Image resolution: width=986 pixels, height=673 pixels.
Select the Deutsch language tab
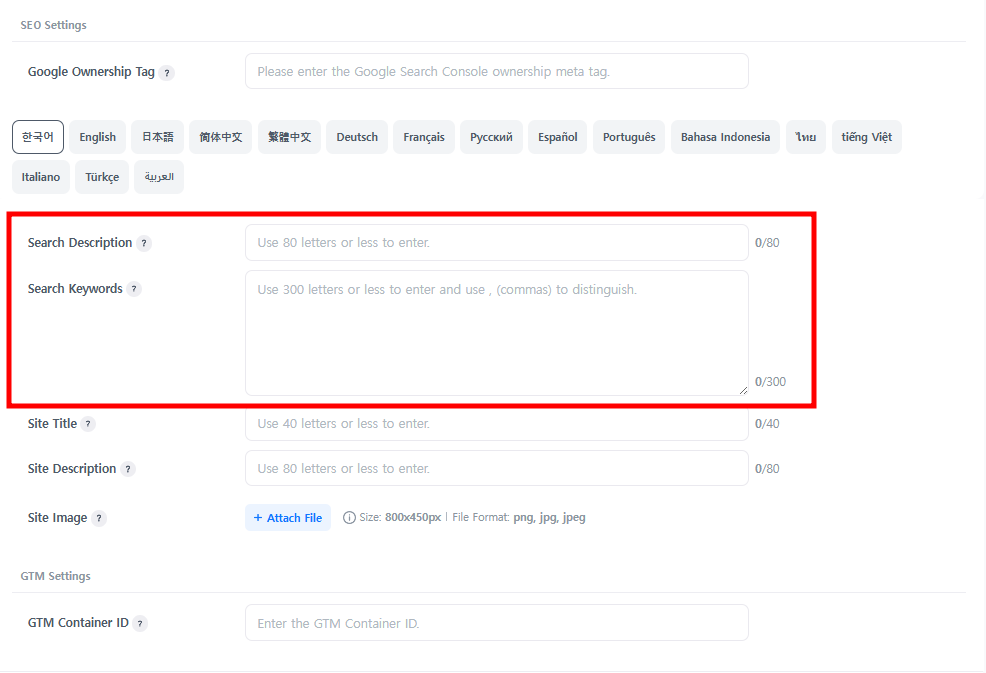(357, 137)
